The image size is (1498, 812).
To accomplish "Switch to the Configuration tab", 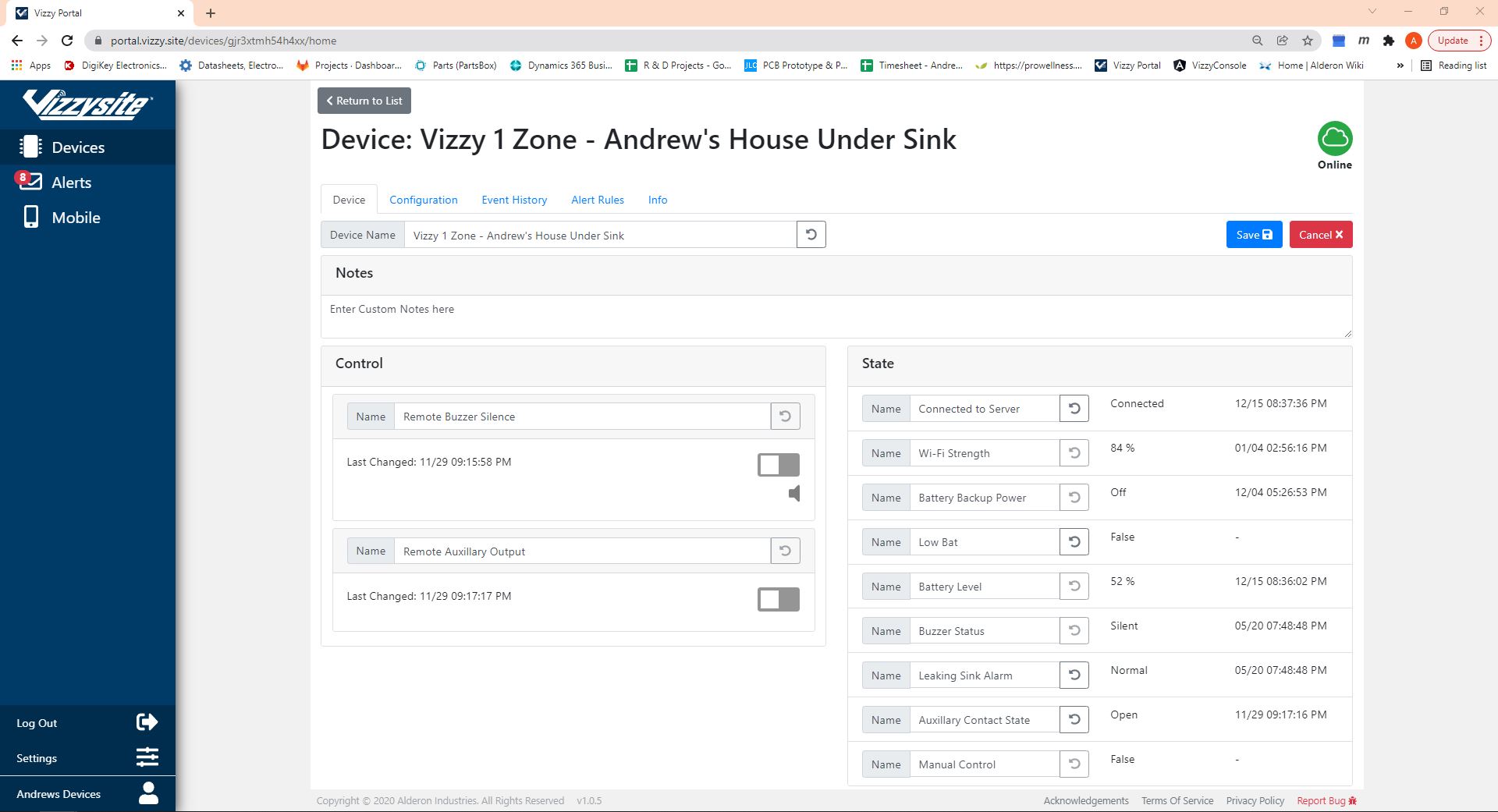I will (x=424, y=200).
